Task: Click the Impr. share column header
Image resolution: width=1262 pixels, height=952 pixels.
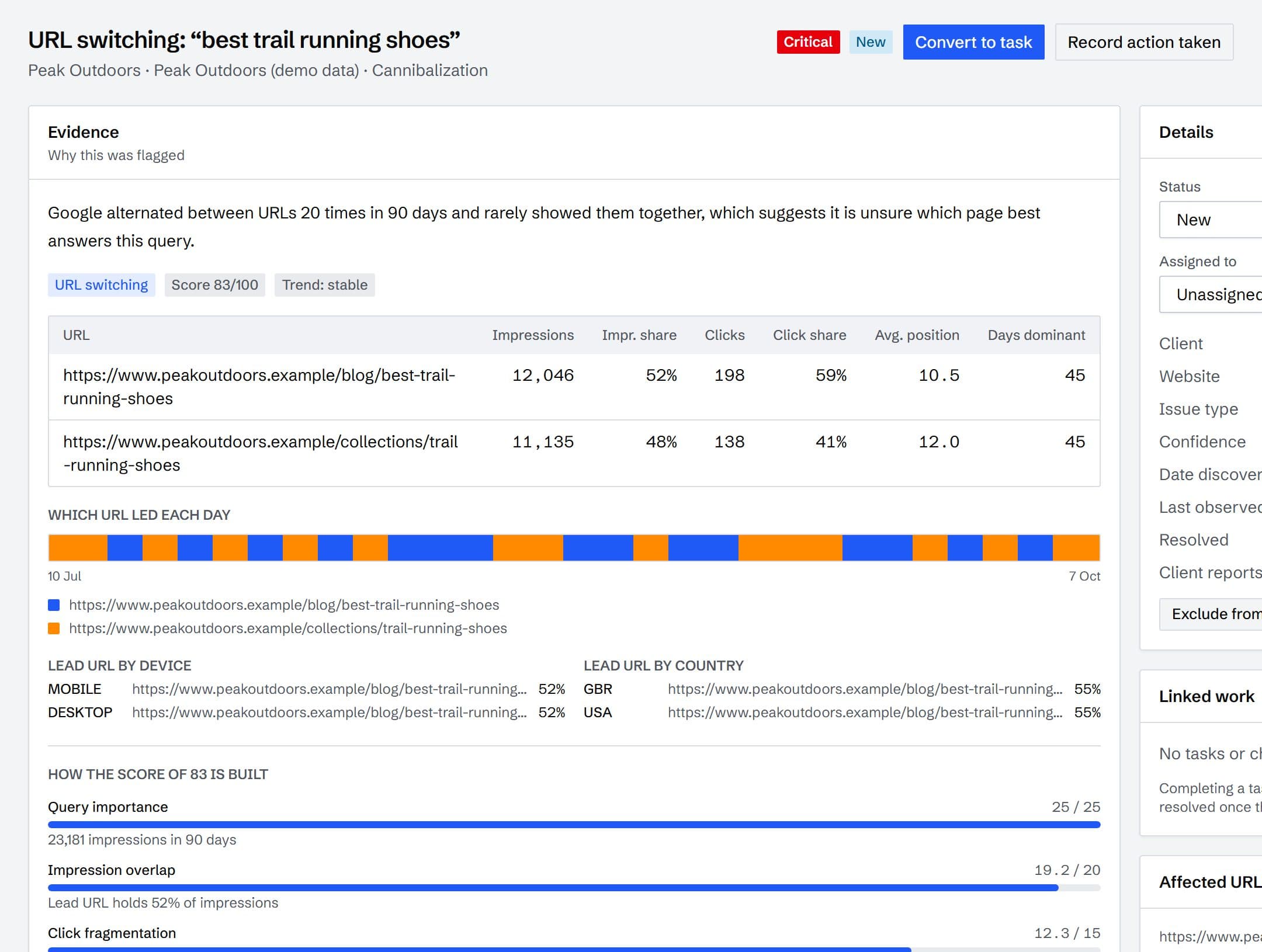Action: [639, 335]
